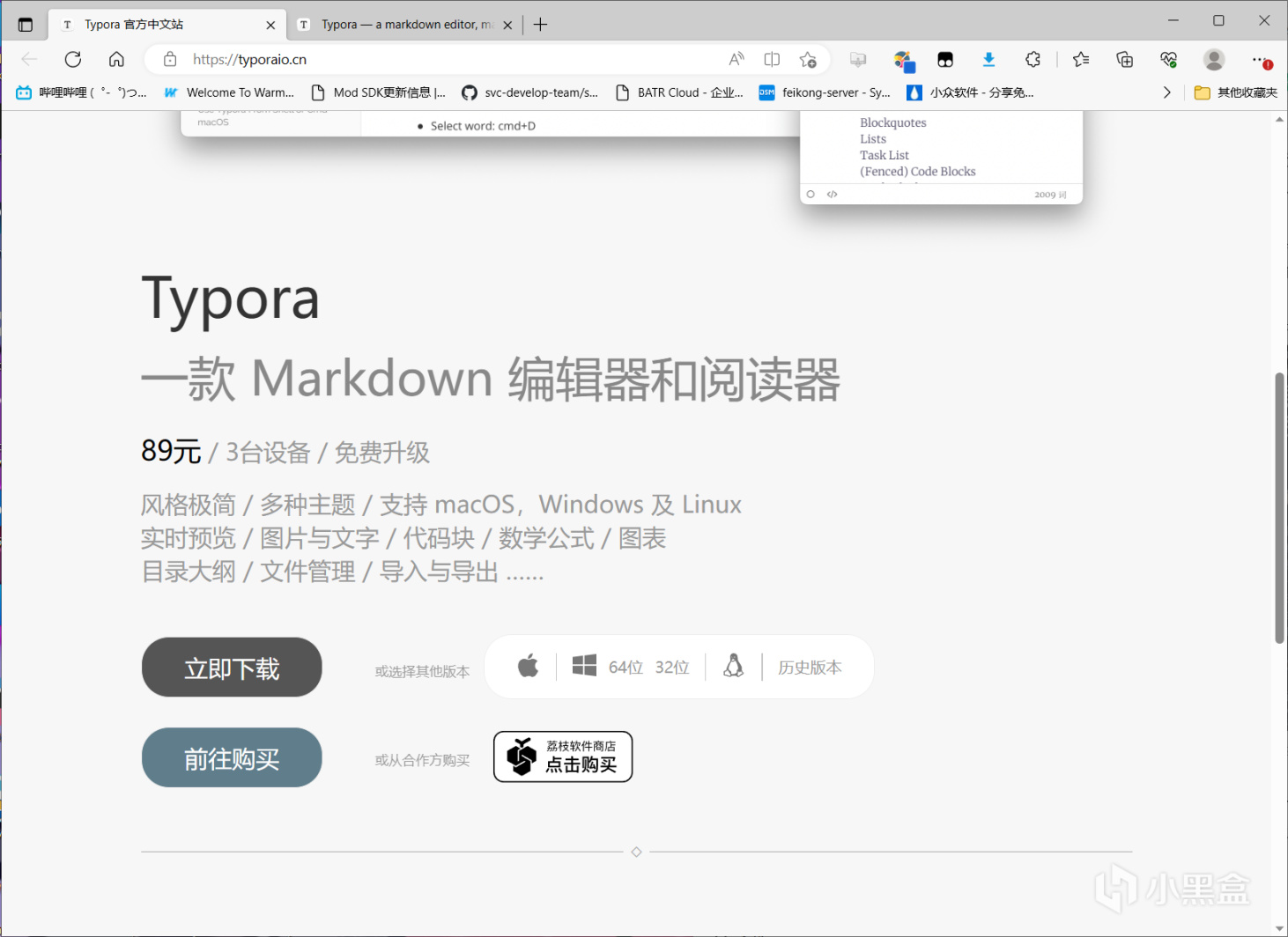Open the blue download manager extension
The image size is (1288, 937).
988,59
